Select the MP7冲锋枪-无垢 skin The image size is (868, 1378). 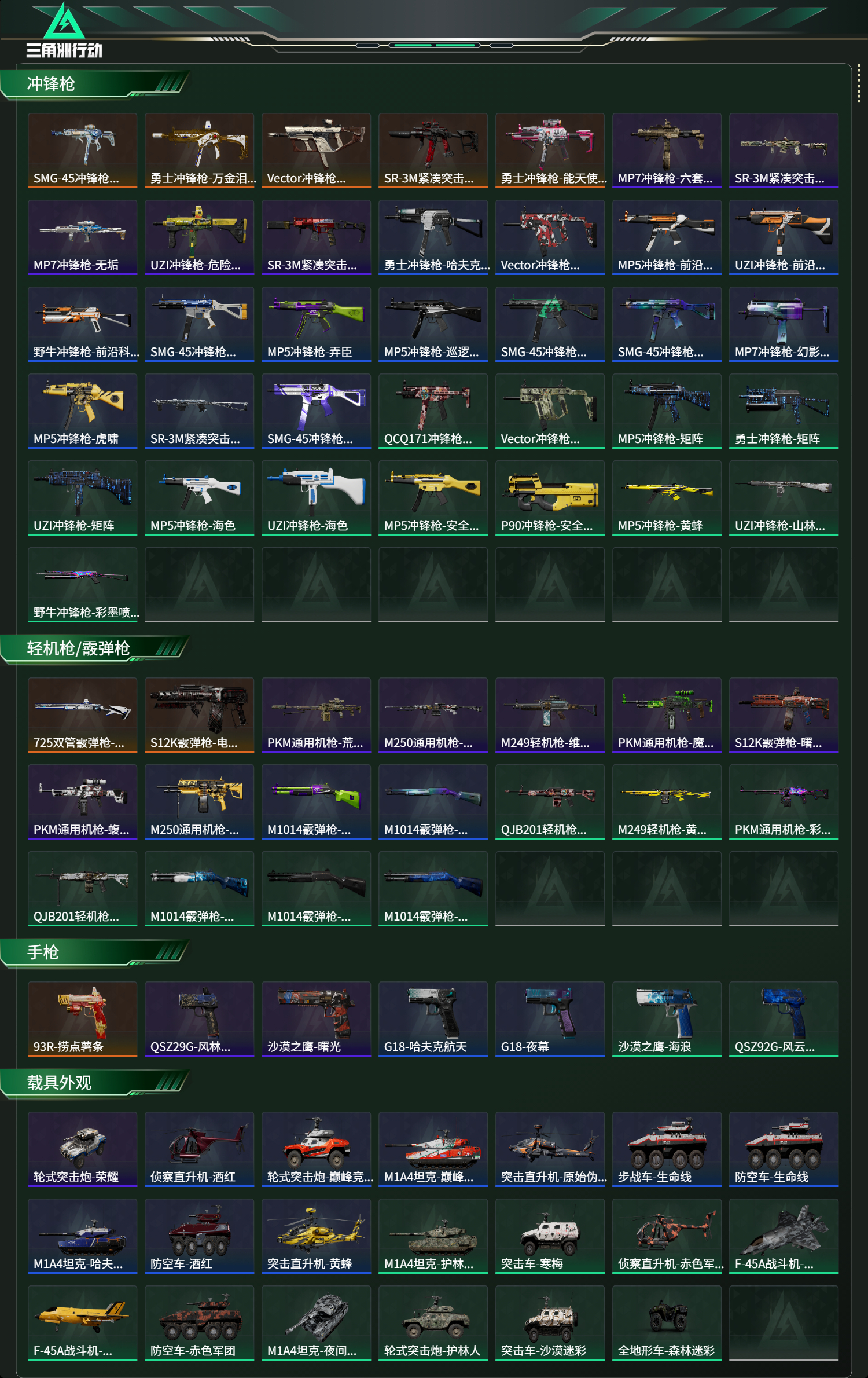[x=82, y=237]
